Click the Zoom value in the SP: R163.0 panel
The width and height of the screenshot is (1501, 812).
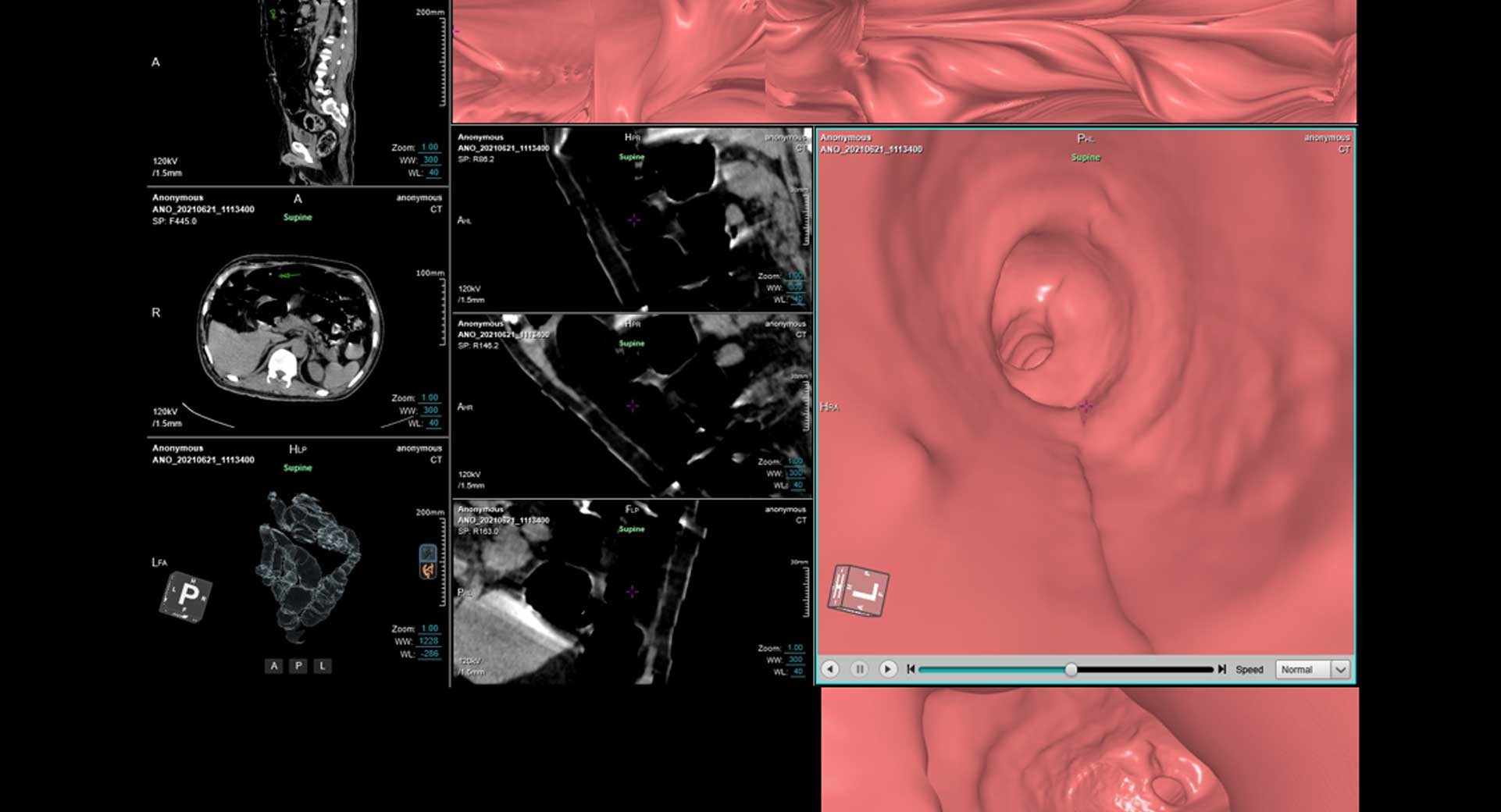[x=795, y=648]
